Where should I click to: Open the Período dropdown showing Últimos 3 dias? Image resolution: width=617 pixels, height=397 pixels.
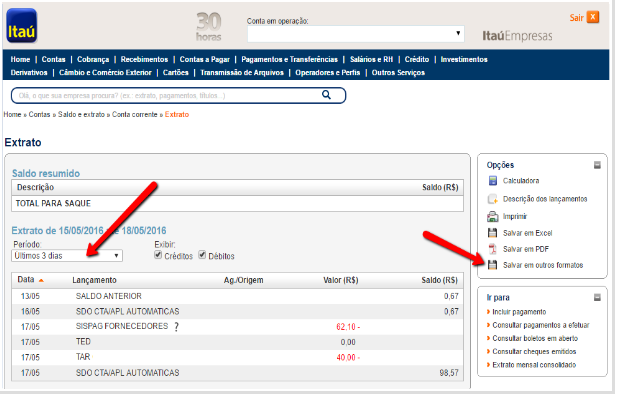[x=67, y=256]
